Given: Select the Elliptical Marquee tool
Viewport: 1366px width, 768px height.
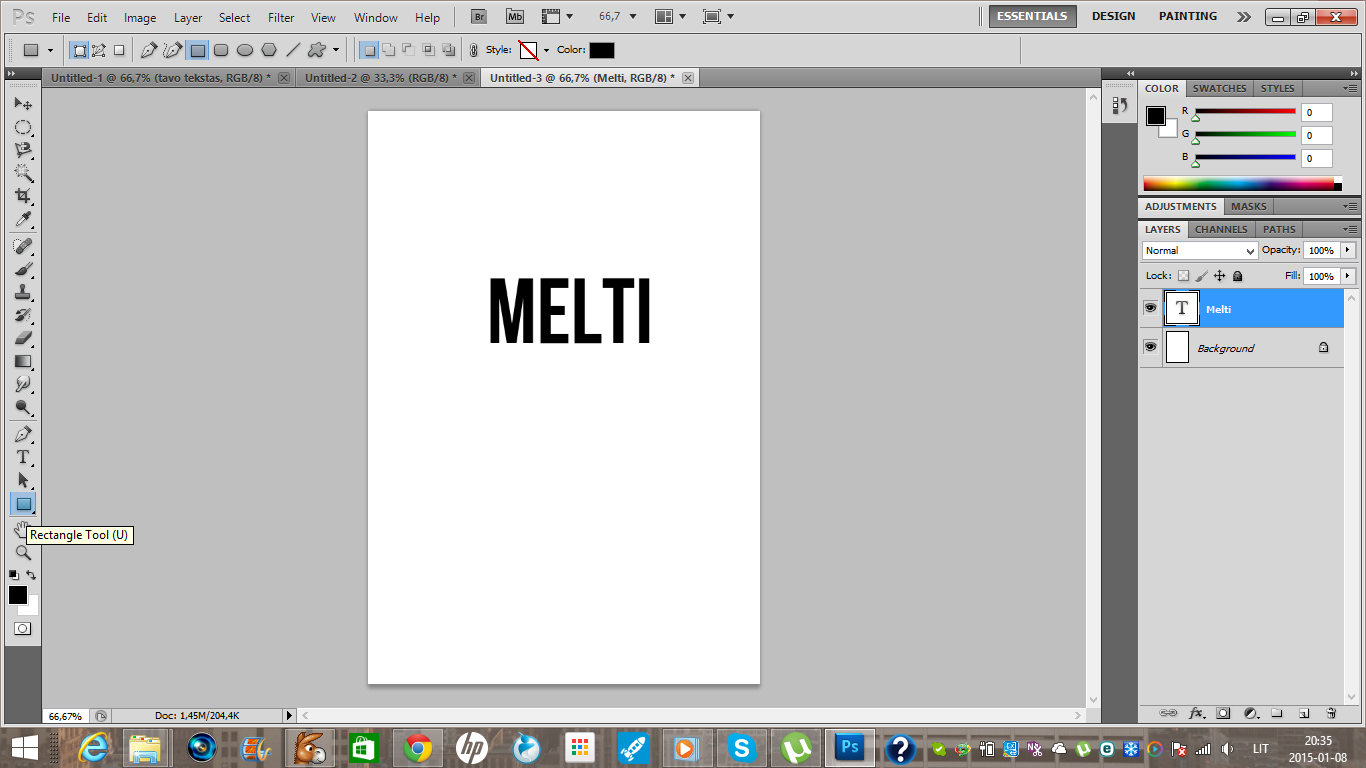Looking at the screenshot, I should [x=23, y=127].
